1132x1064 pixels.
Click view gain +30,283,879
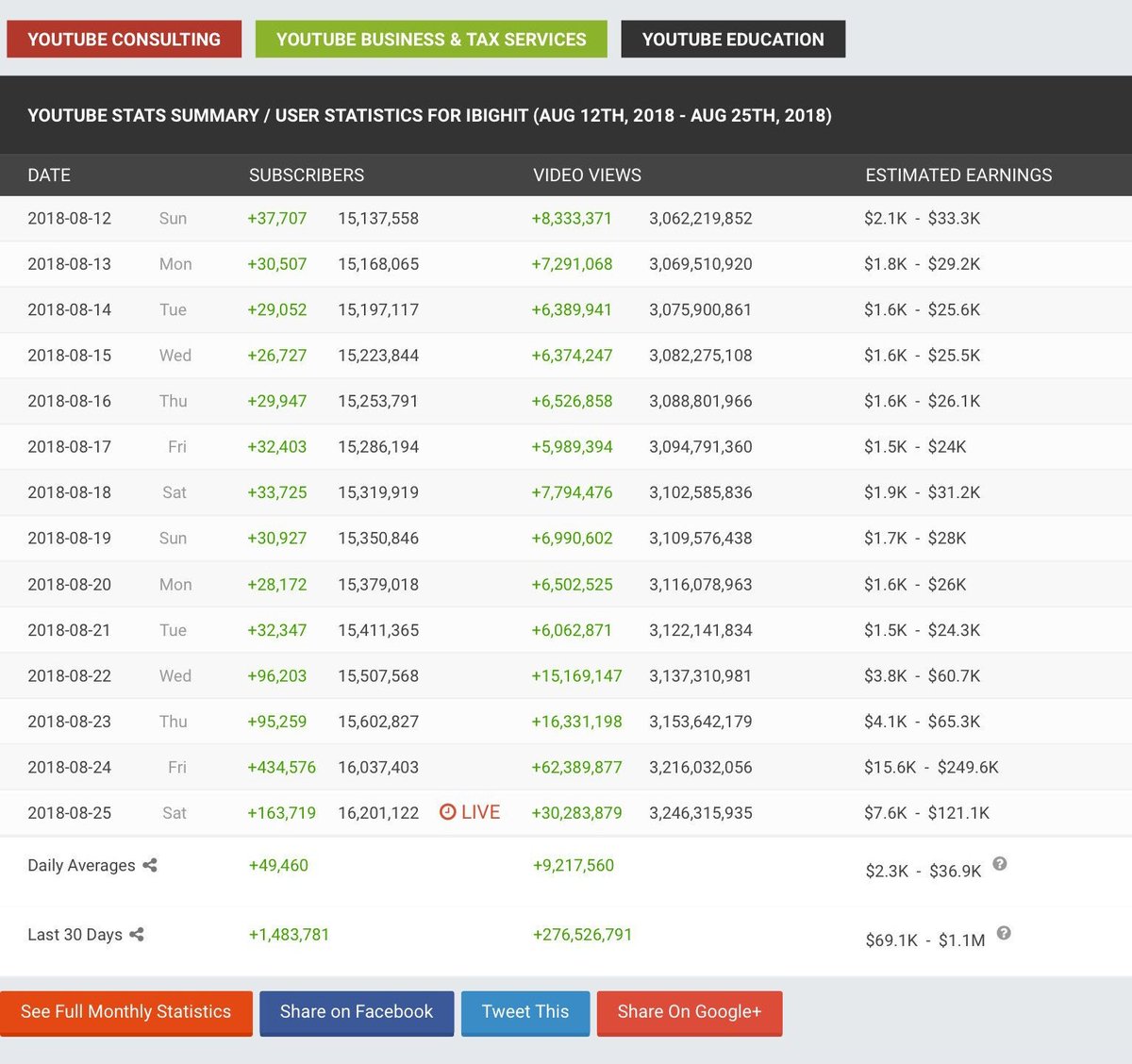[576, 813]
